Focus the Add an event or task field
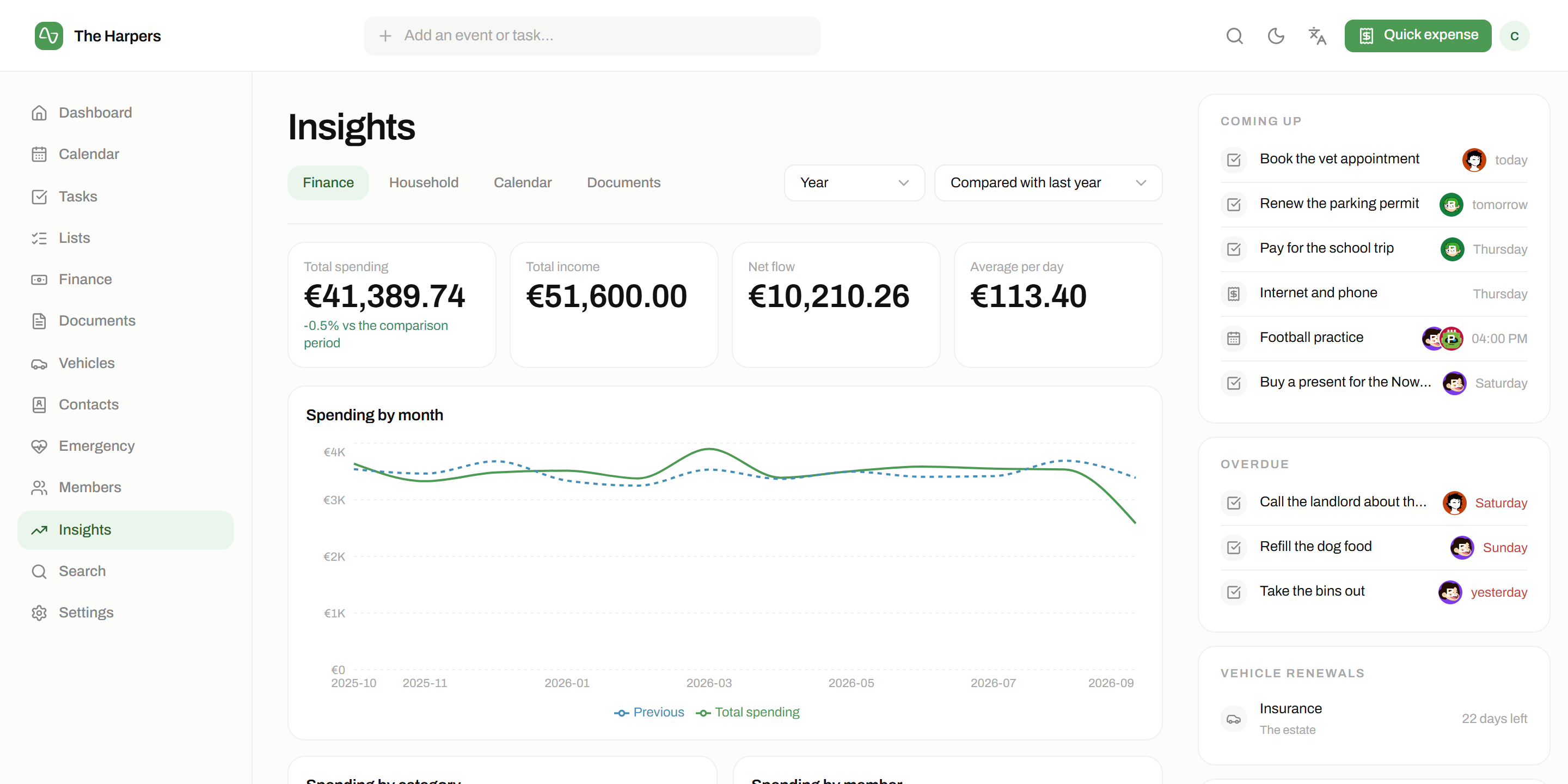The width and height of the screenshot is (1568, 784). click(592, 36)
